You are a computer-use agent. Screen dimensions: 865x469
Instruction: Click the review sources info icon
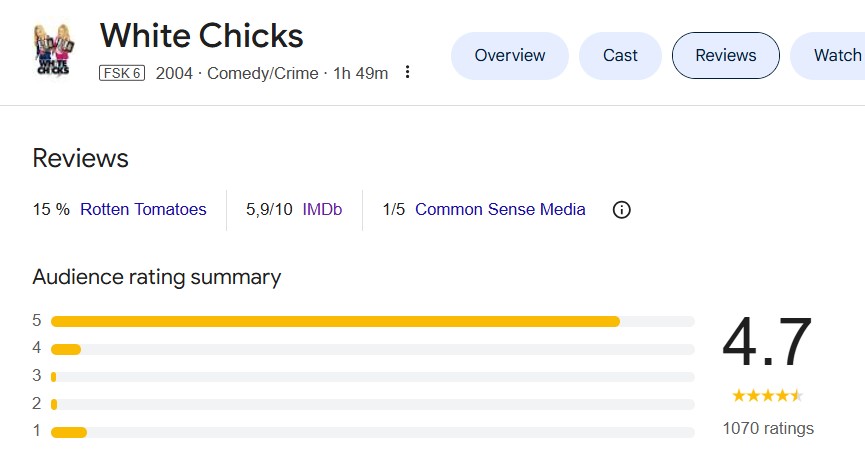tap(621, 210)
